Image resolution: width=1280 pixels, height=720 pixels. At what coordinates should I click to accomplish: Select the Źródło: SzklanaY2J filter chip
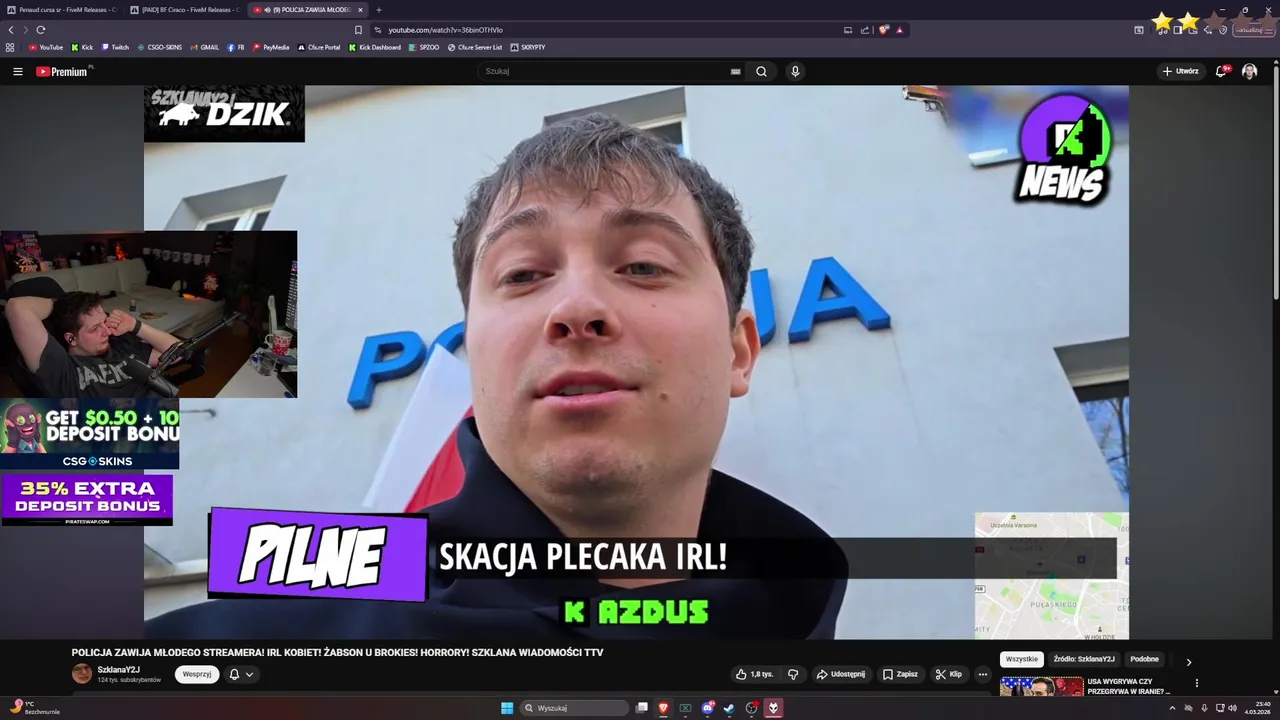click(x=1084, y=659)
